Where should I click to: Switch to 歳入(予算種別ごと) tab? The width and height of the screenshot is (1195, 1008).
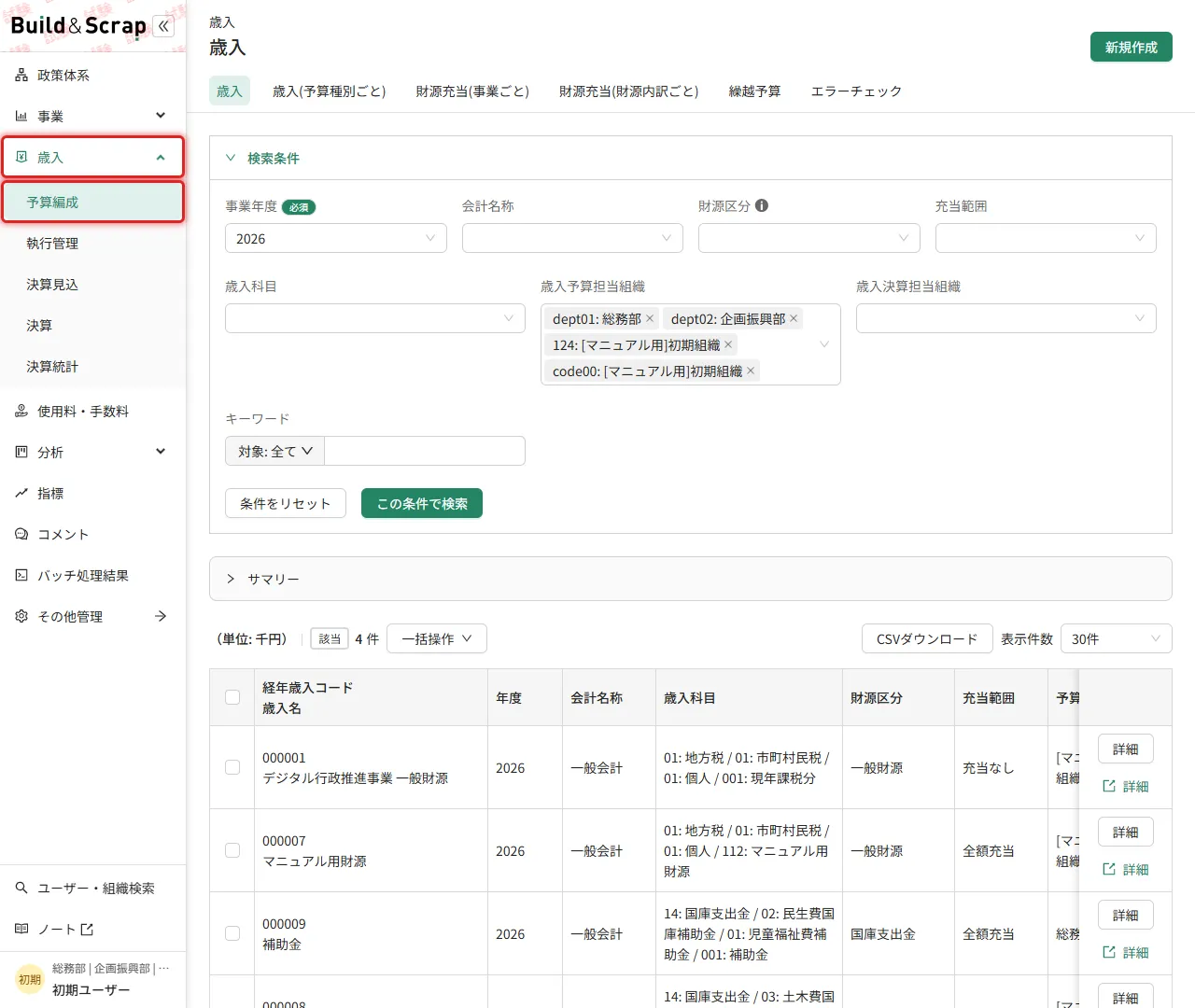click(330, 91)
